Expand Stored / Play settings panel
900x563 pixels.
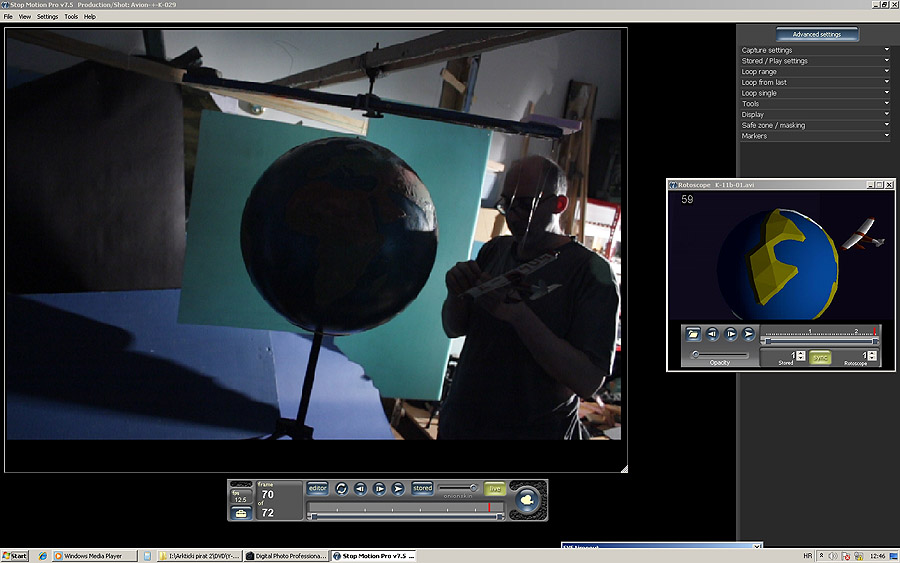[815, 61]
